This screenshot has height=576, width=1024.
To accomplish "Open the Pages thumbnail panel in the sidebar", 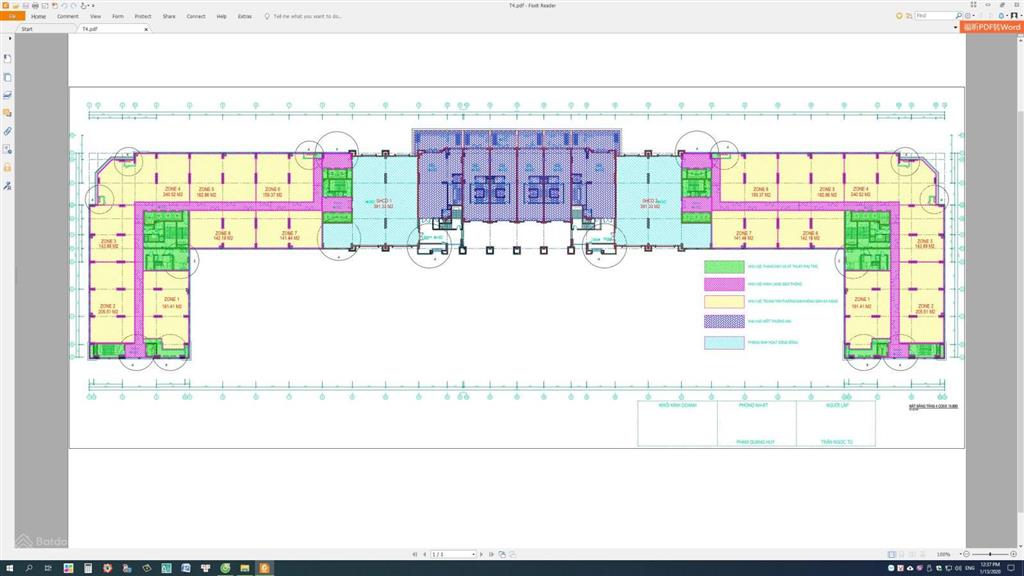I will point(7,77).
